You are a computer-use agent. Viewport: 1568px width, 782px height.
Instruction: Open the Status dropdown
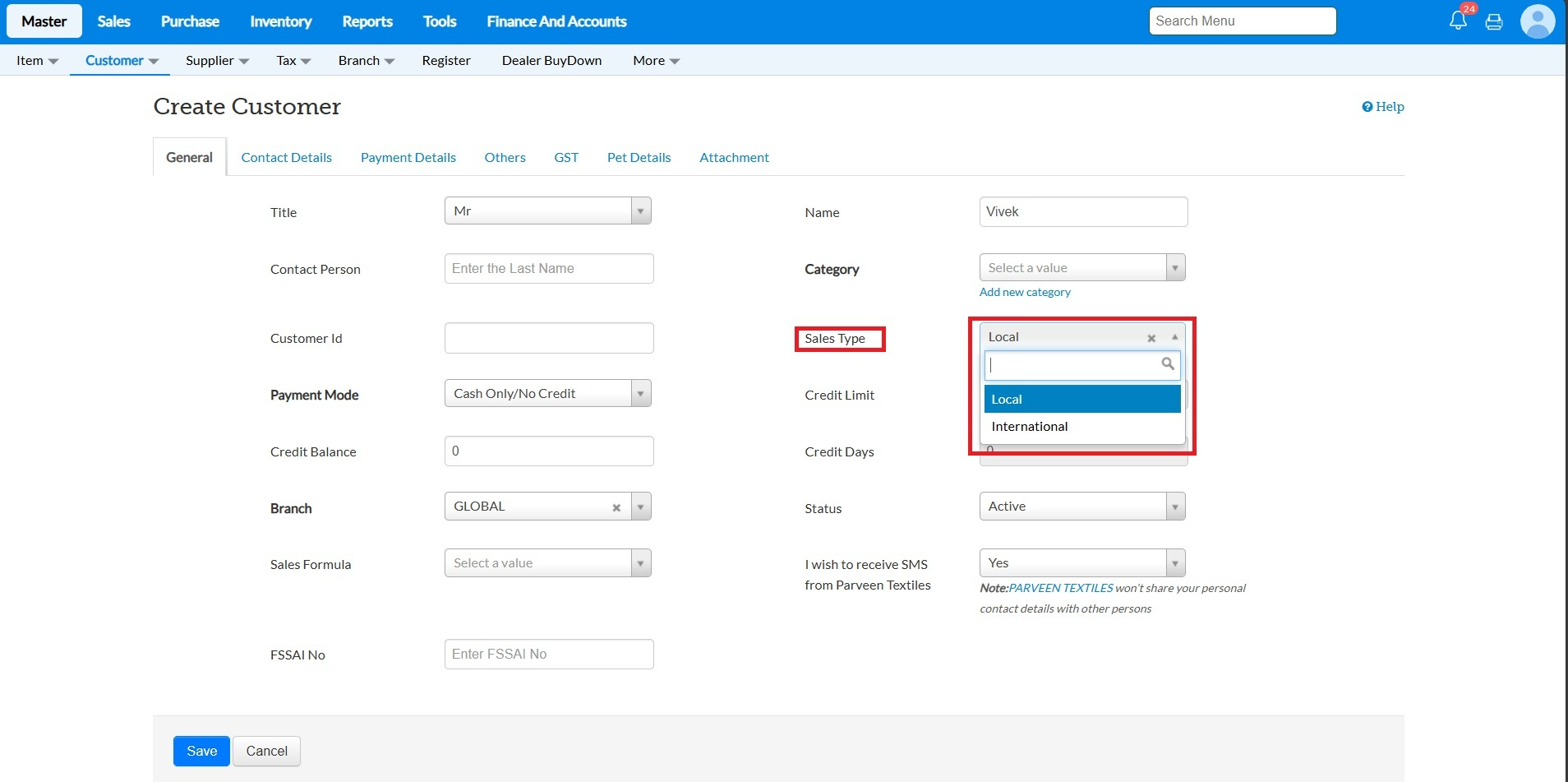point(1175,507)
